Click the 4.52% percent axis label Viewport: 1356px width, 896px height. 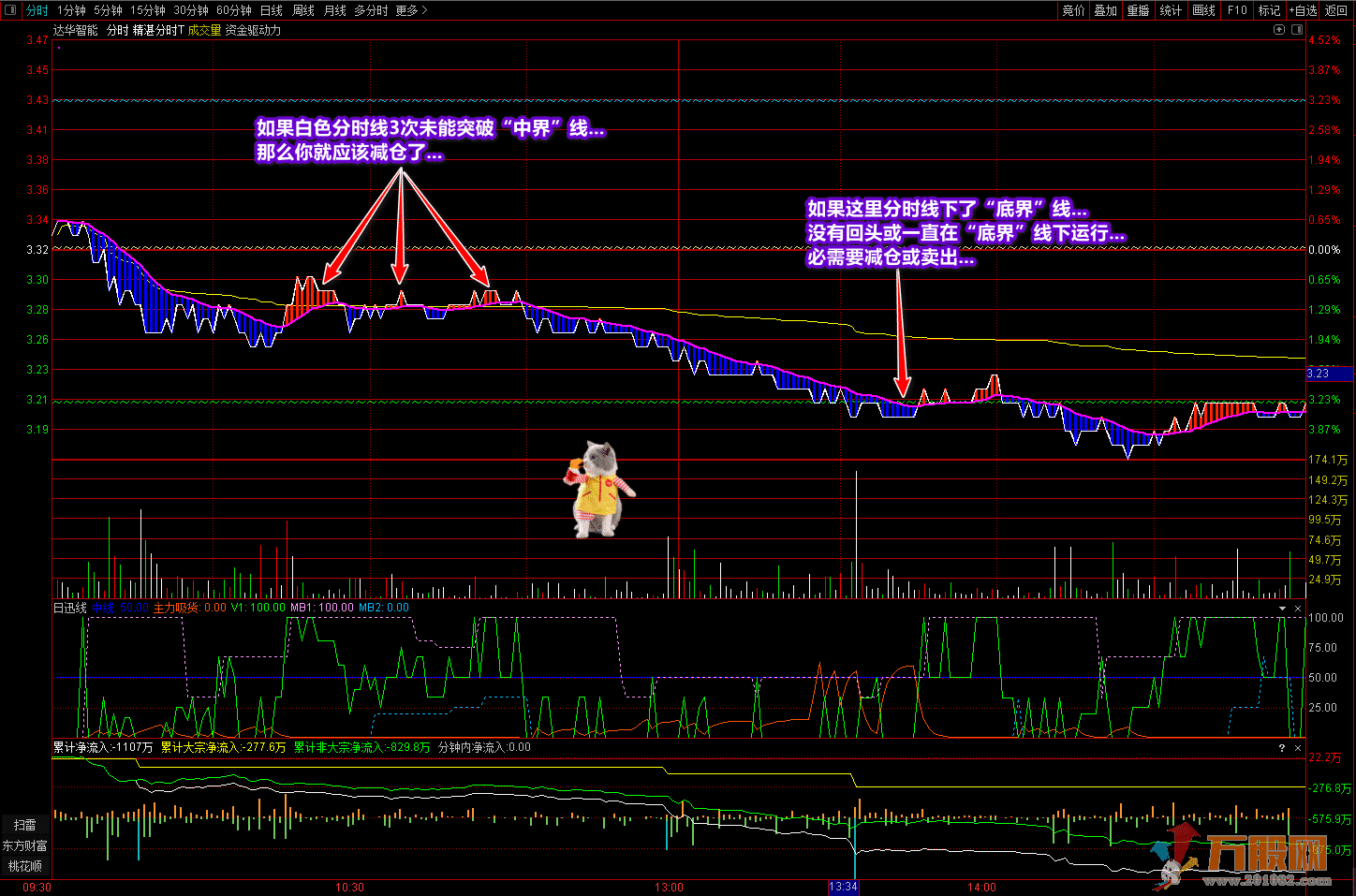[x=1324, y=40]
